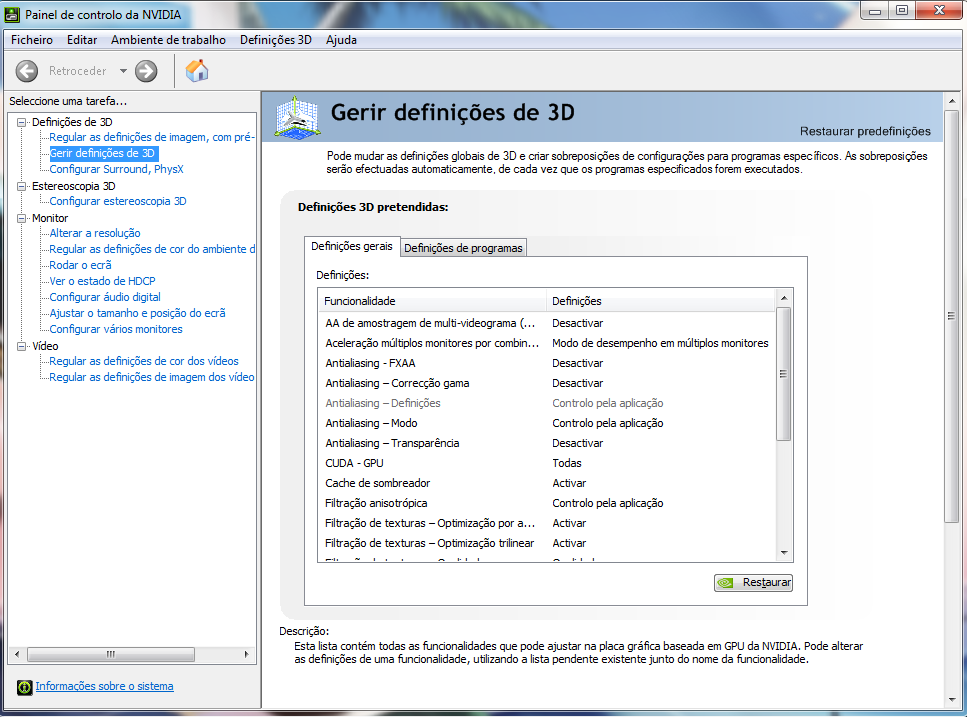Click the 'Todas' value for CUDA - GPU
The width and height of the screenshot is (967, 717).
tap(567, 464)
